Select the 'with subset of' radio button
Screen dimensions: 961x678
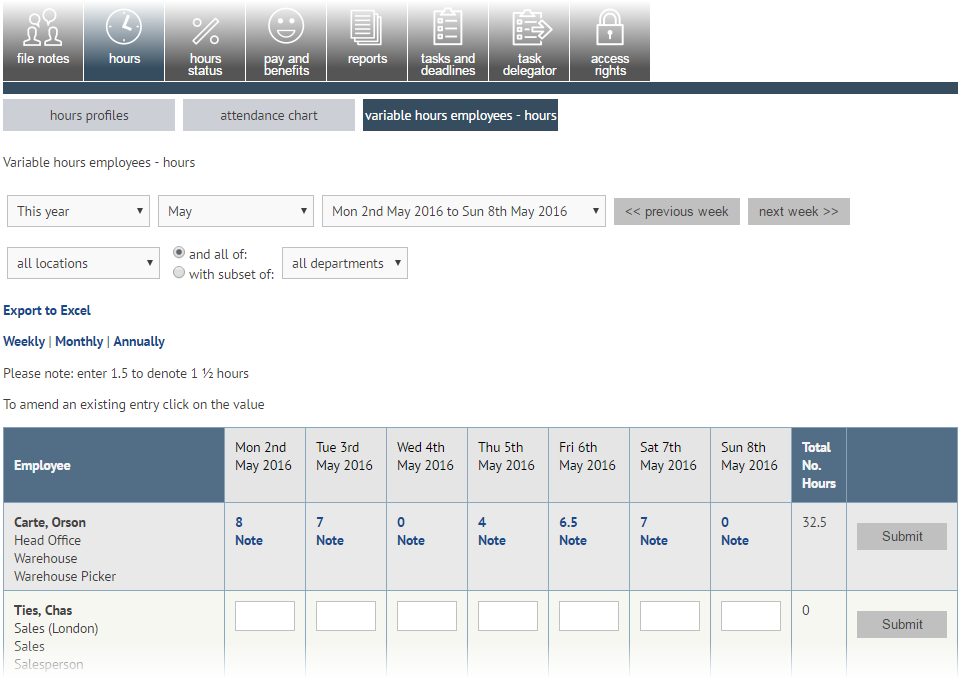click(x=179, y=272)
